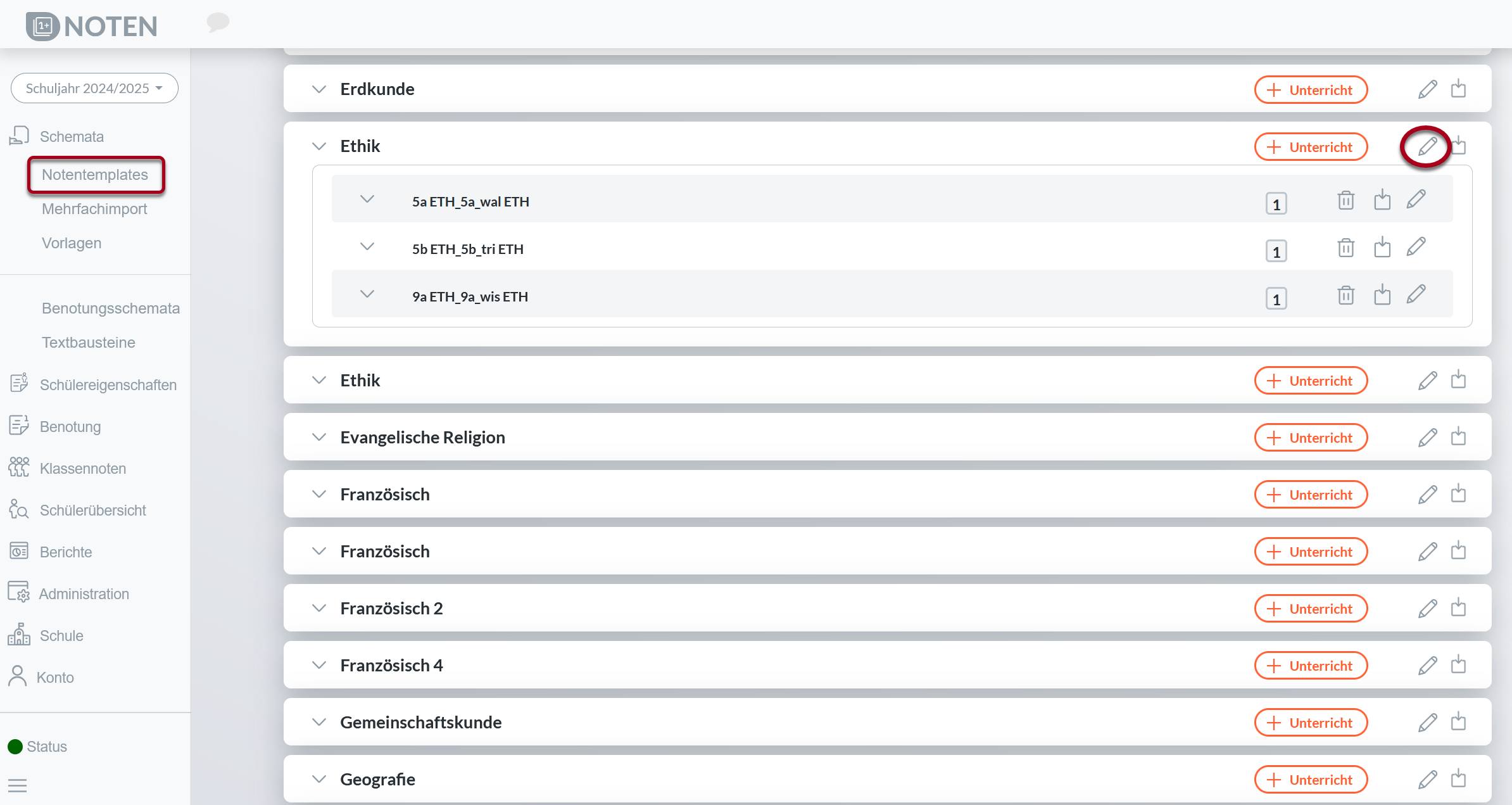Click the circled edit pencil for Ethik
Screen dimensions: 1512x805
click(x=1427, y=146)
